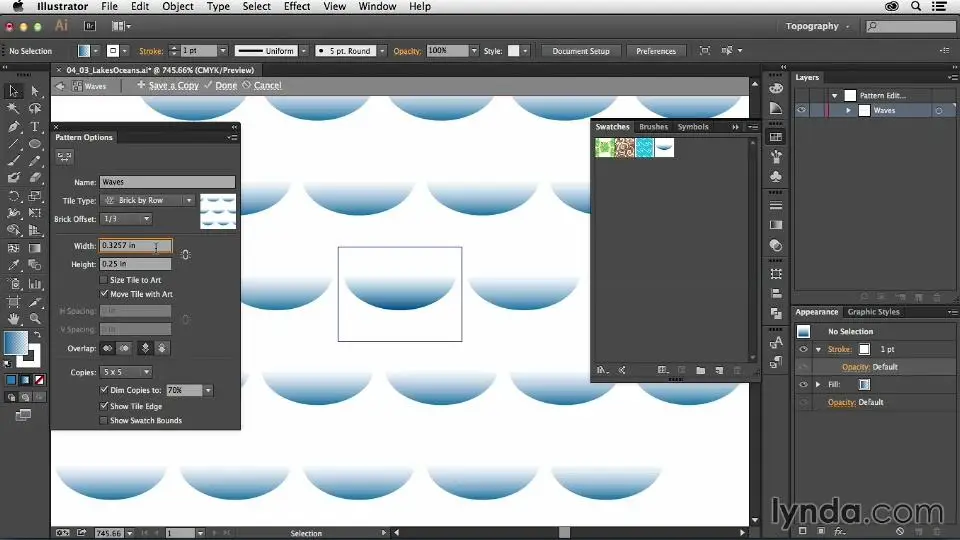Choose the Magic Wand tool
Viewport: 960px width, 540px height.
[x=13, y=109]
